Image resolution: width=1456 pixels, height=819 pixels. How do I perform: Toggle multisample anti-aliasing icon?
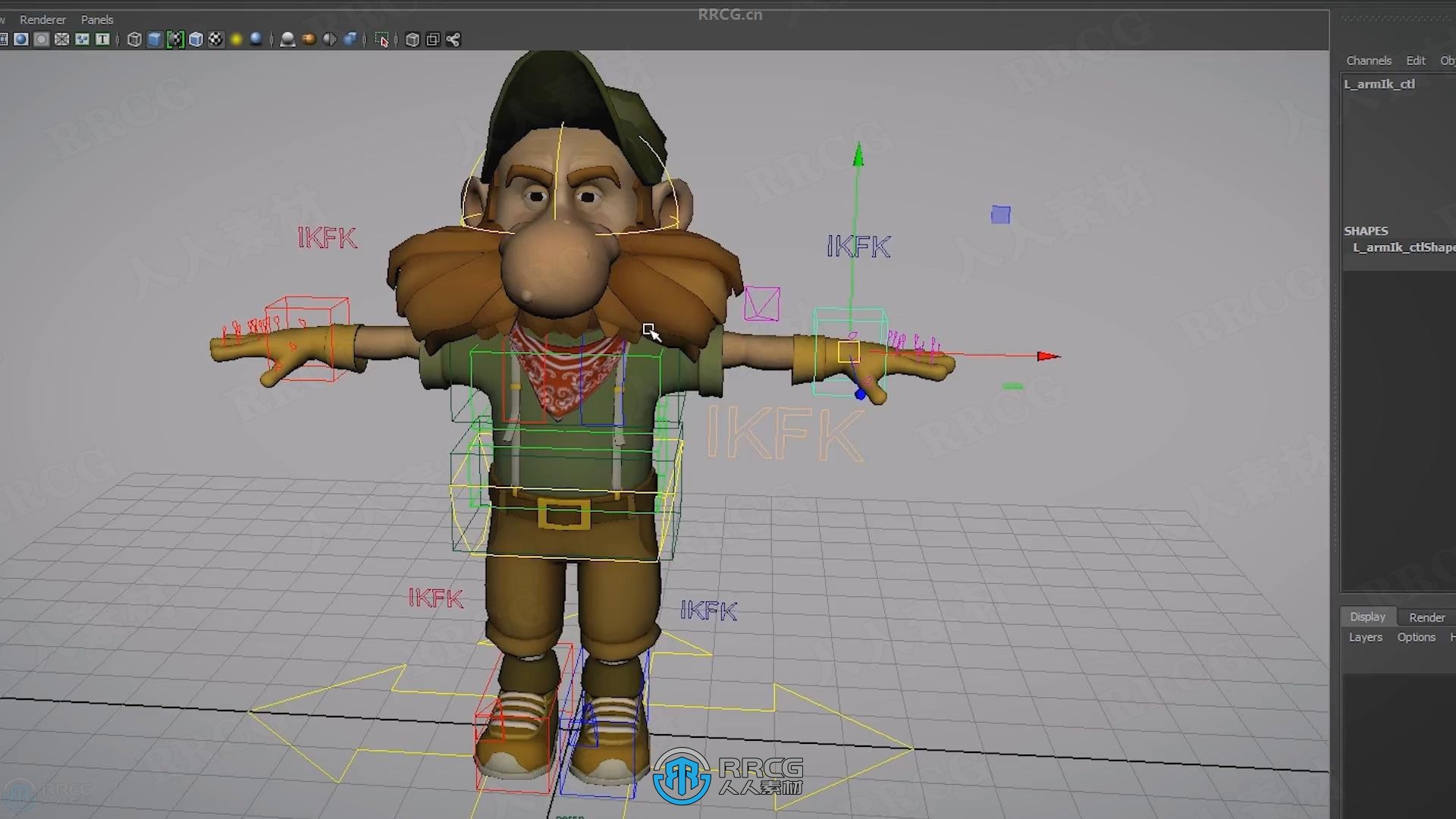[x=329, y=39]
